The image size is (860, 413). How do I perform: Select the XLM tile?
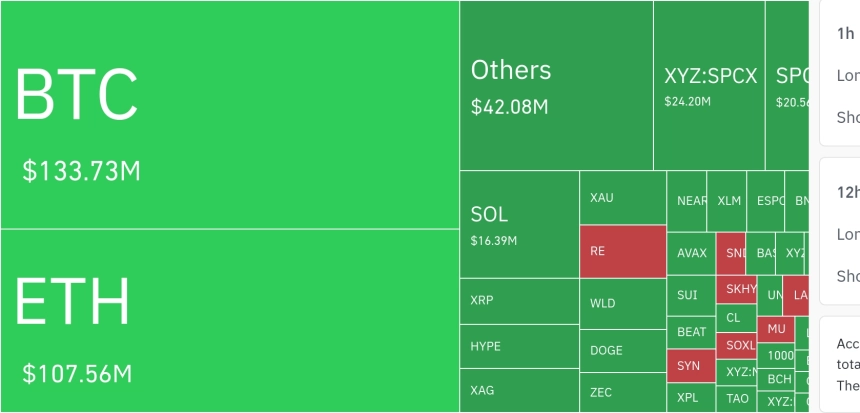click(x=727, y=201)
